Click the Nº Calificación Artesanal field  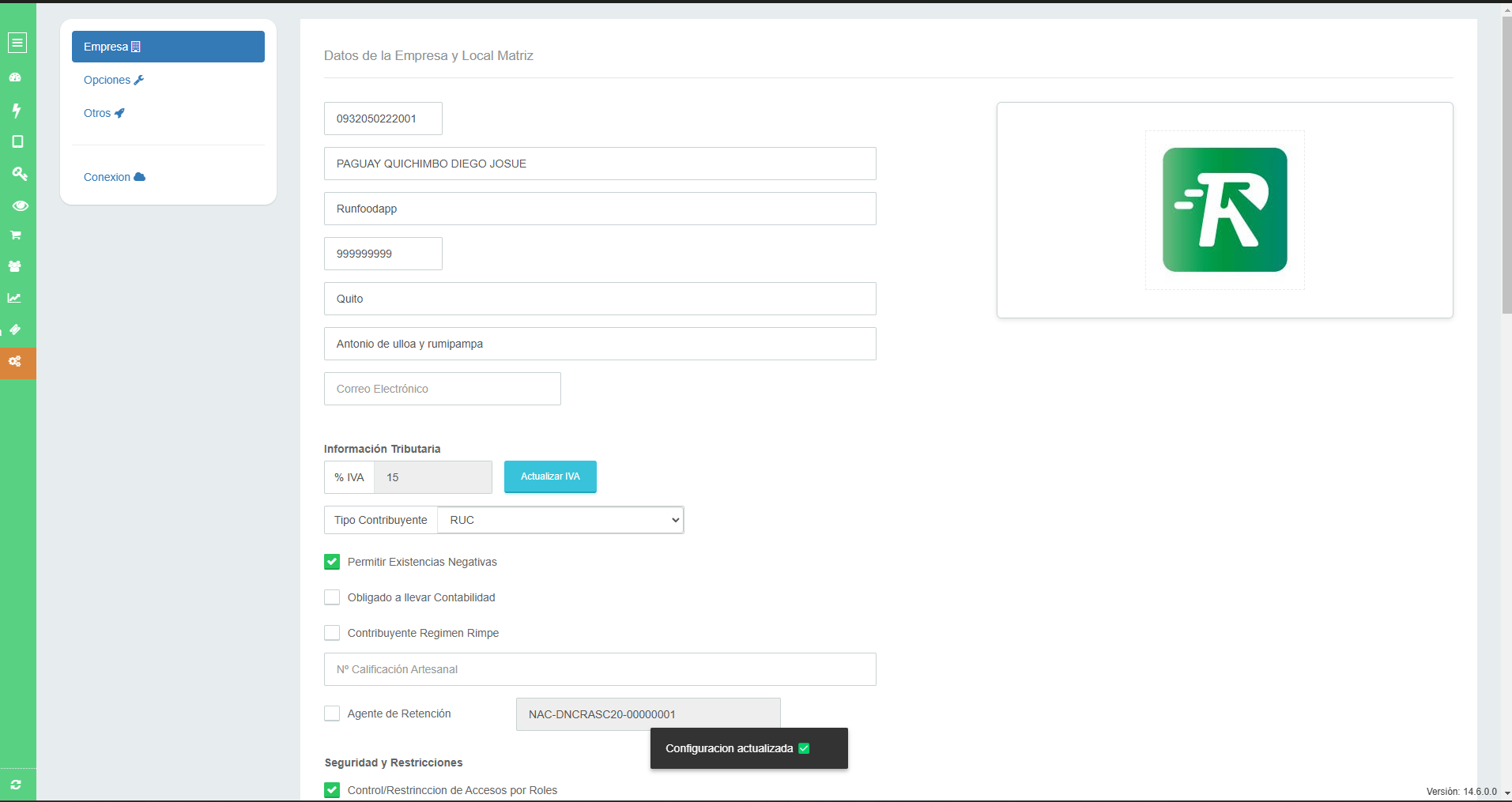pos(600,669)
